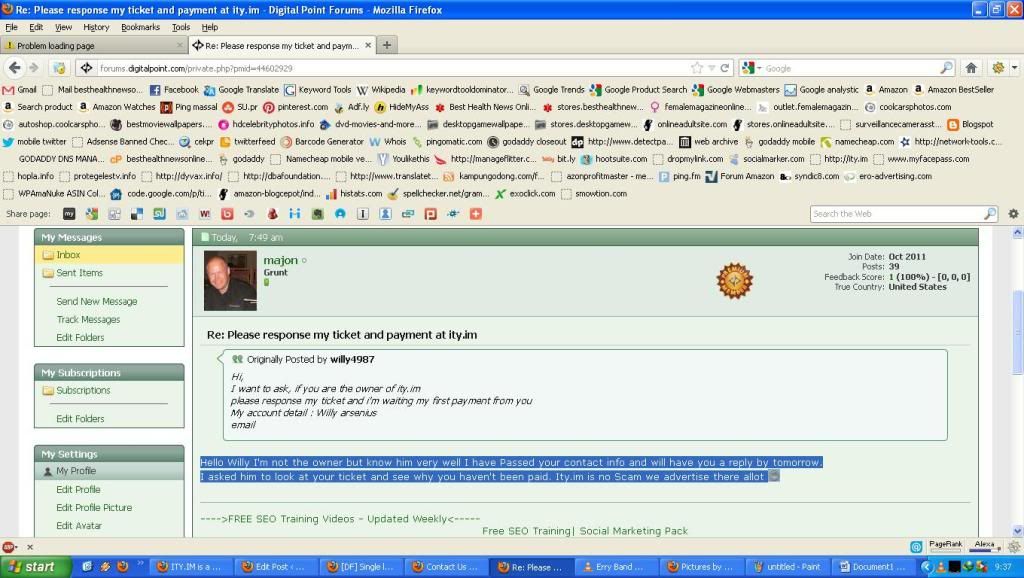This screenshot has width=1024, height=578.
Task: Click the Forward navigation arrow
Action: coord(34,68)
